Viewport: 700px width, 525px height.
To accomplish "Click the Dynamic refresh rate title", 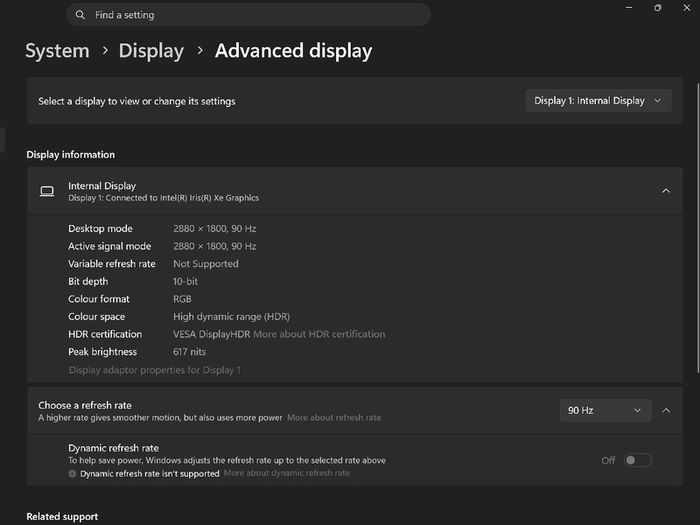I will [x=113, y=448].
